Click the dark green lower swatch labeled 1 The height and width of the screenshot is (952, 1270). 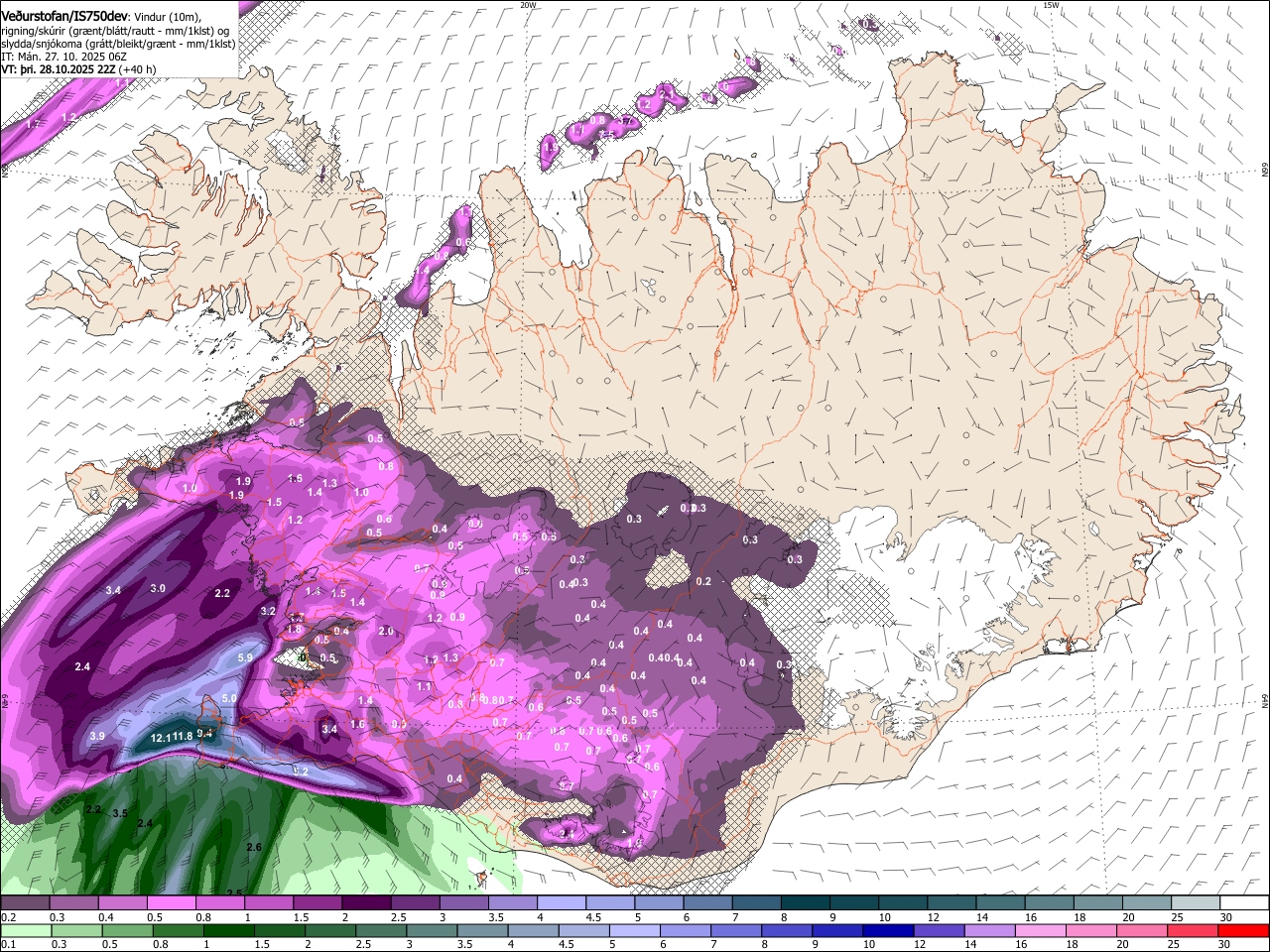tap(230, 930)
